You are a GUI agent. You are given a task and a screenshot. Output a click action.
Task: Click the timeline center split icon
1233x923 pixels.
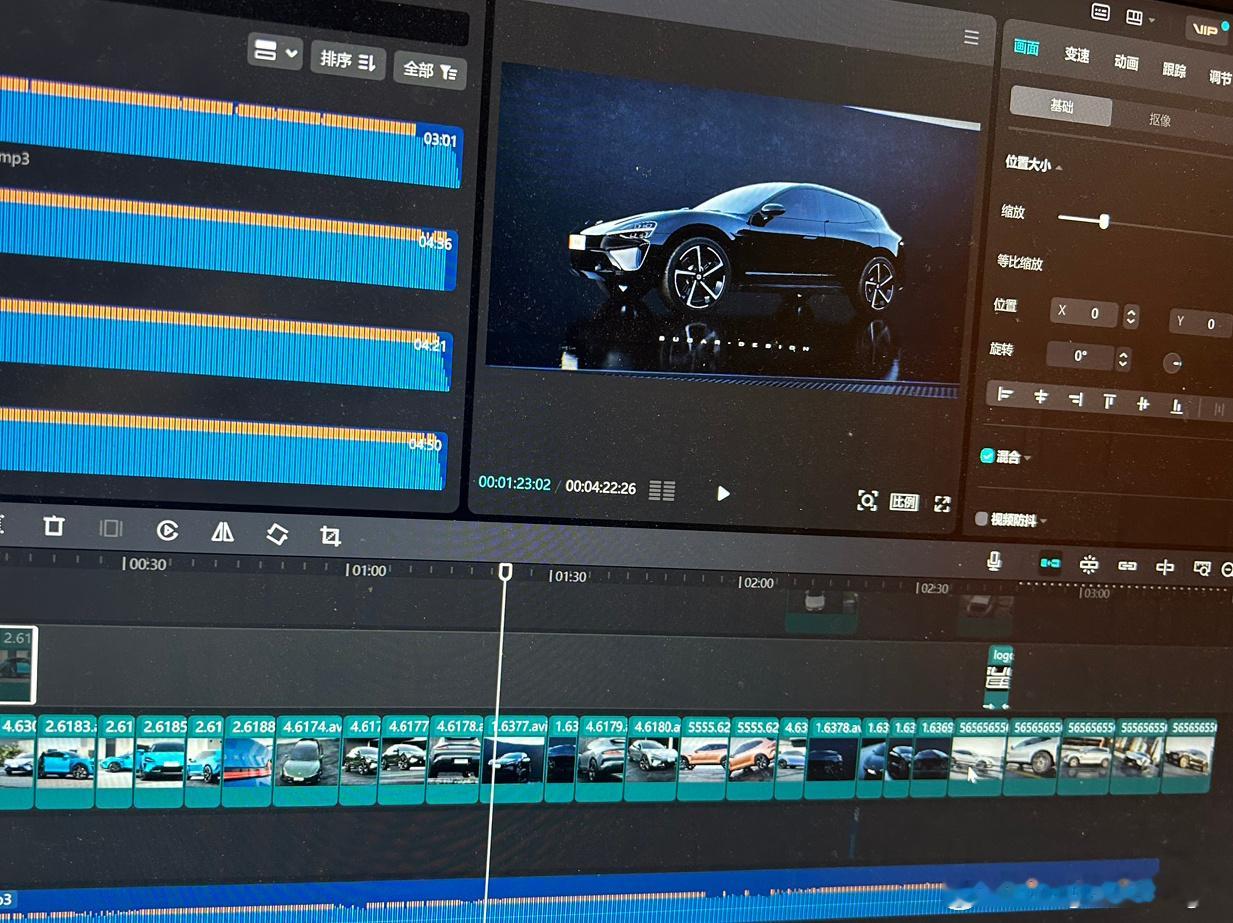coord(1165,567)
